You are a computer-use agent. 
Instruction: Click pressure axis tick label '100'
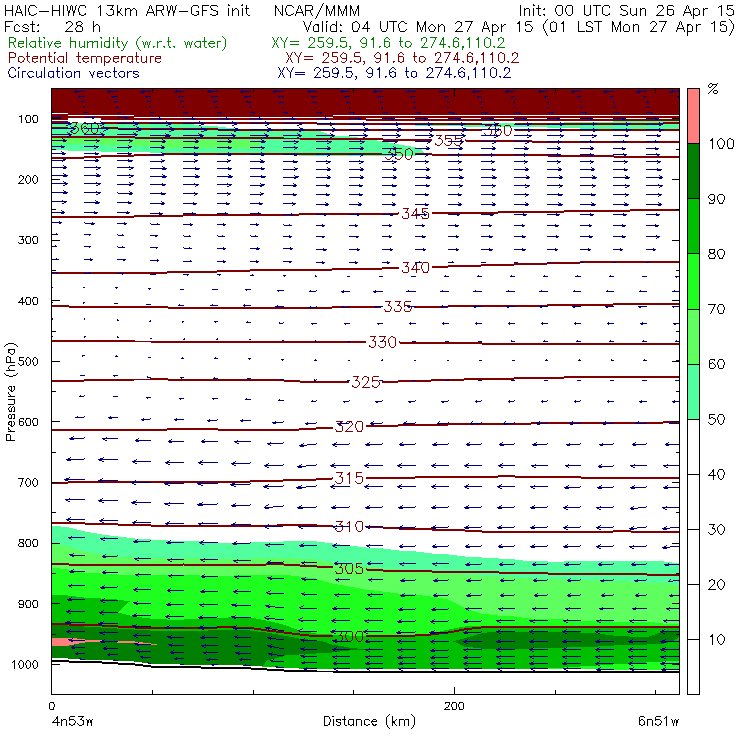coord(28,119)
